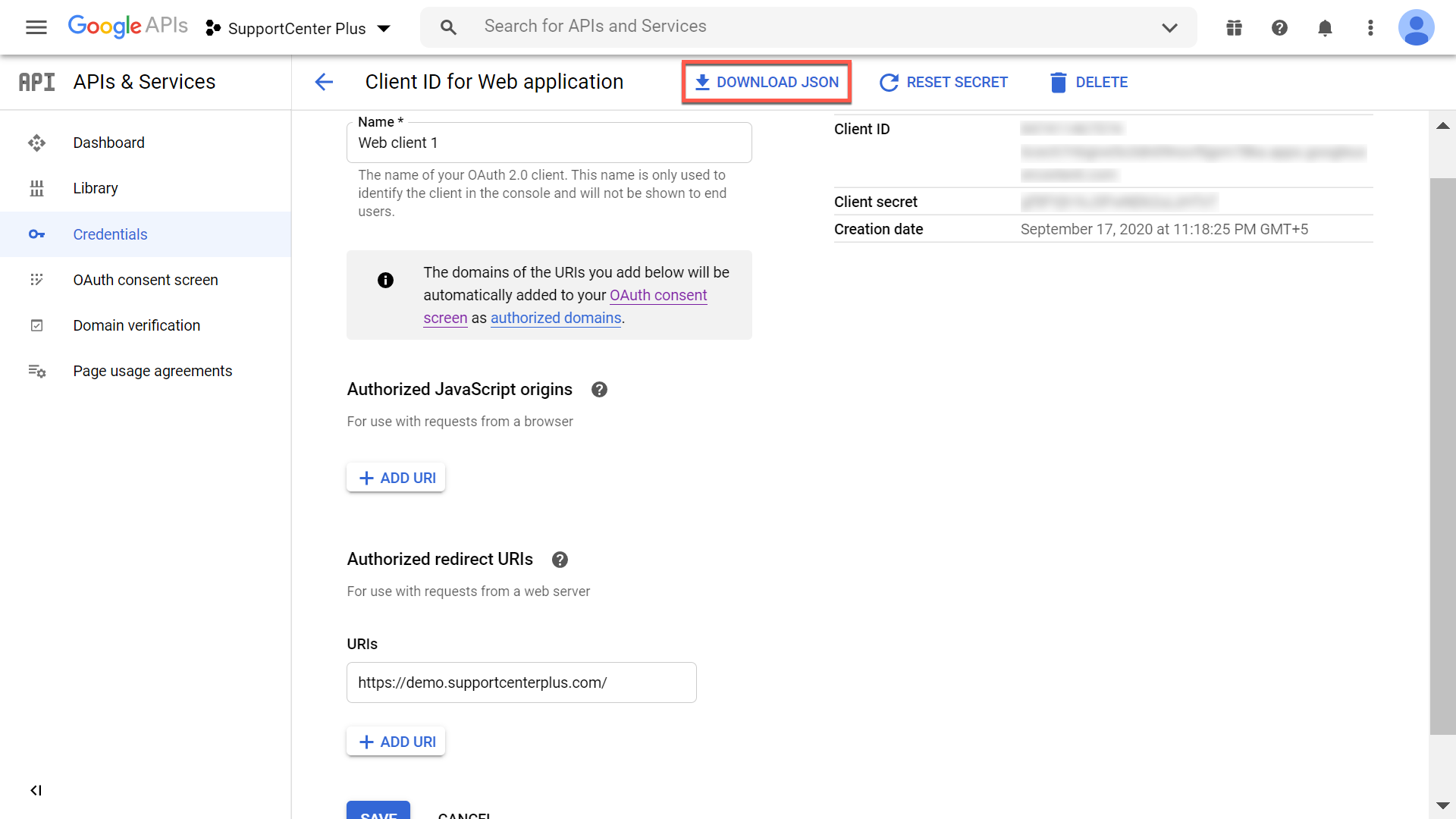Click the redirect URI input field

click(x=521, y=682)
